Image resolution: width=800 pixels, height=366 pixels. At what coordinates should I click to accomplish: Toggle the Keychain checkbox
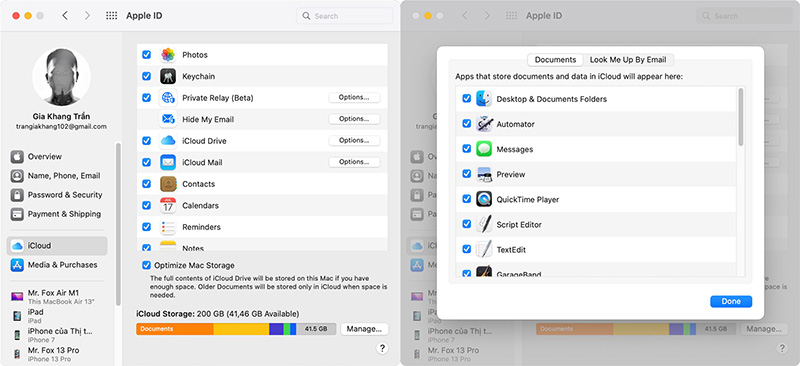(146, 76)
